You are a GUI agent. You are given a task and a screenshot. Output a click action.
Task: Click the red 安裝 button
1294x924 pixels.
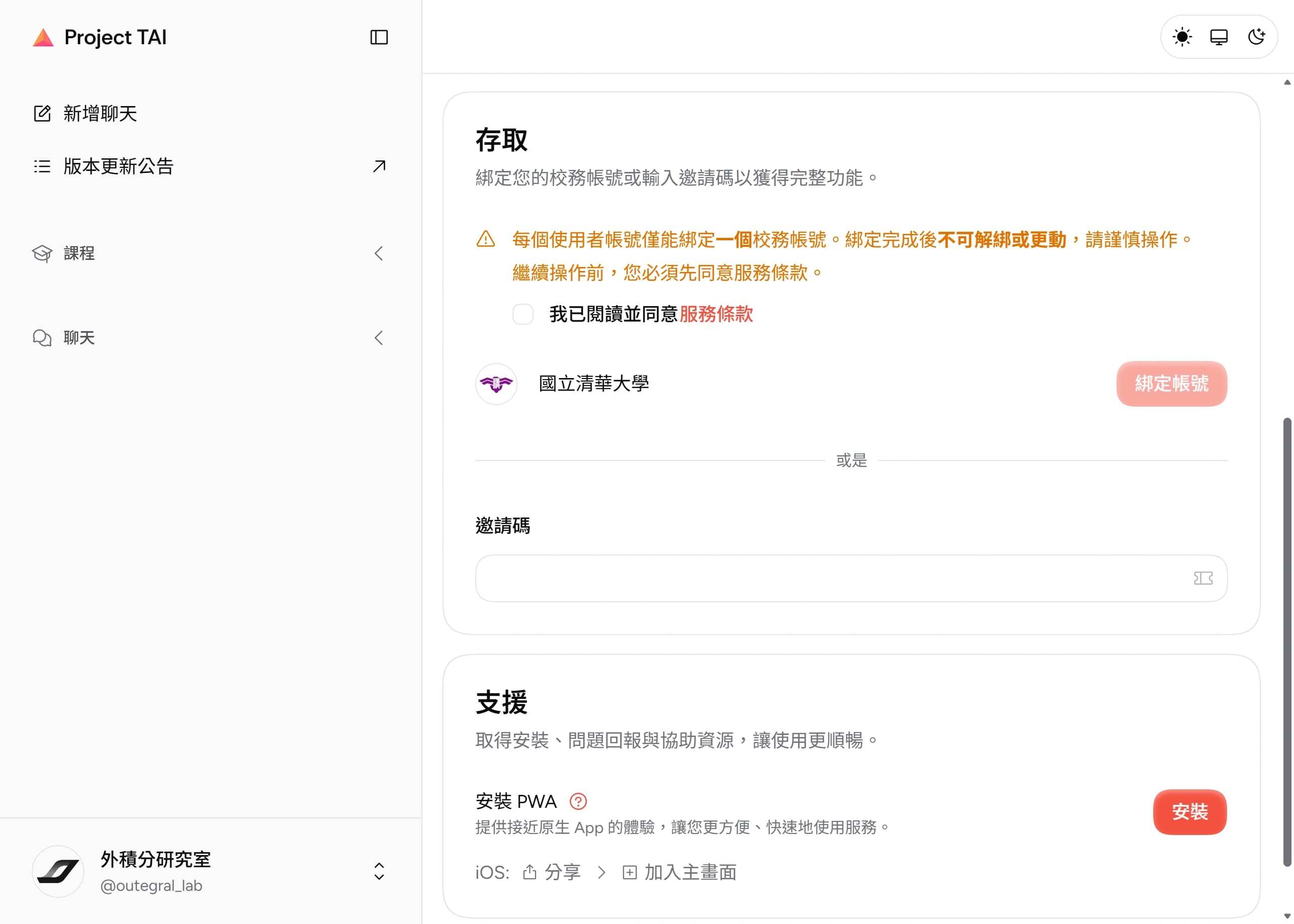pyautogui.click(x=1190, y=812)
